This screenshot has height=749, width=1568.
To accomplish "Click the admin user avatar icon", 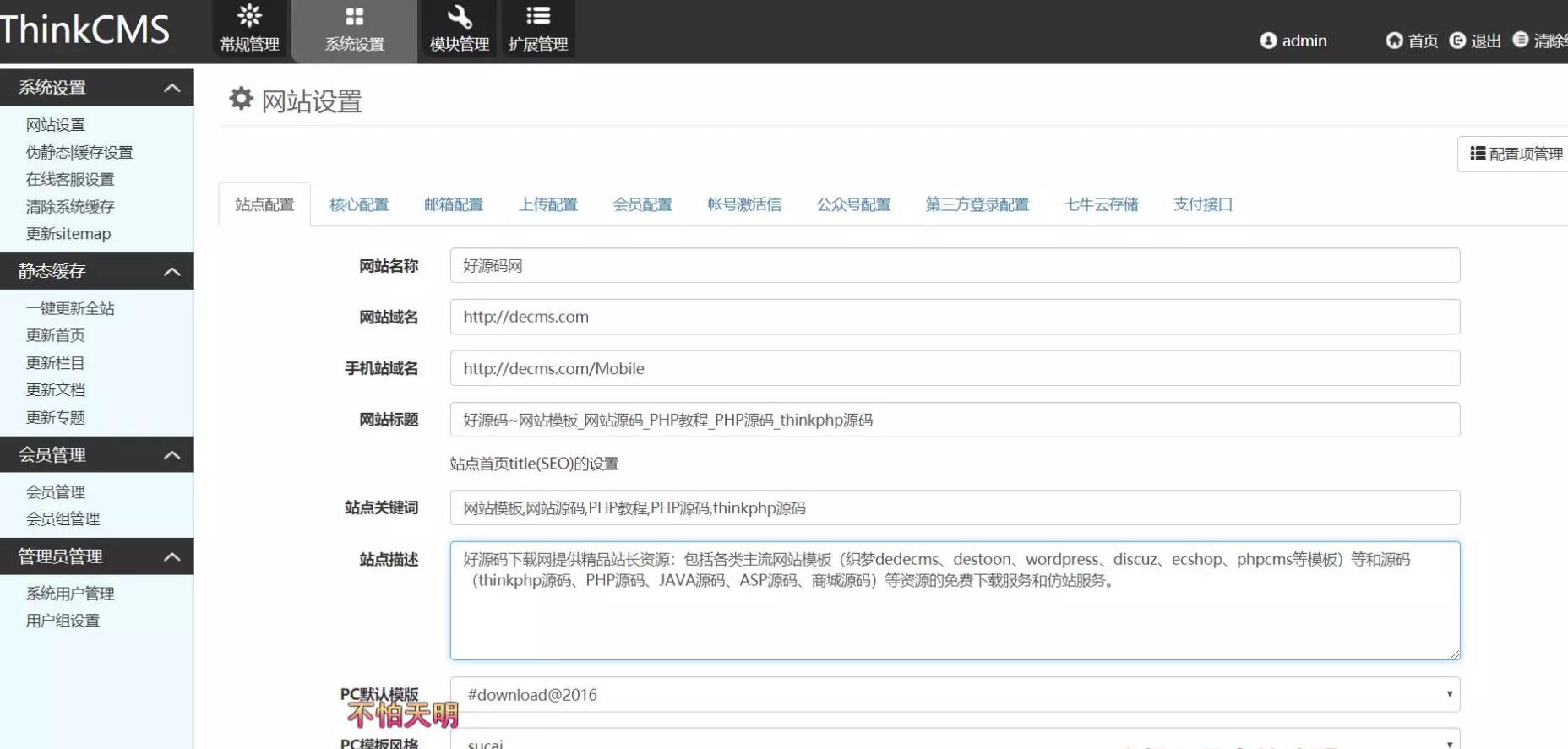I will pos(1268,41).
